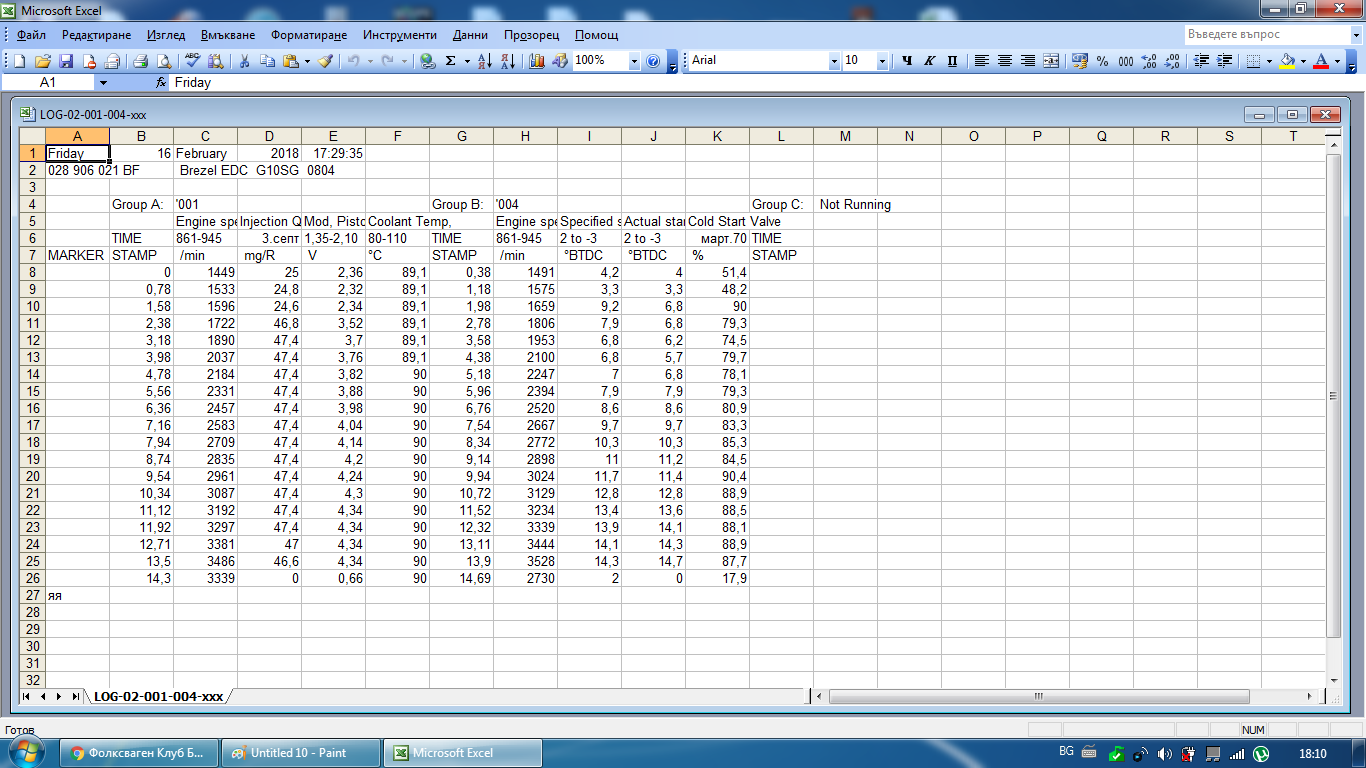Expand the Name Box dropdown arrow
The image size is (1366, 768).
tap(102, 83)
